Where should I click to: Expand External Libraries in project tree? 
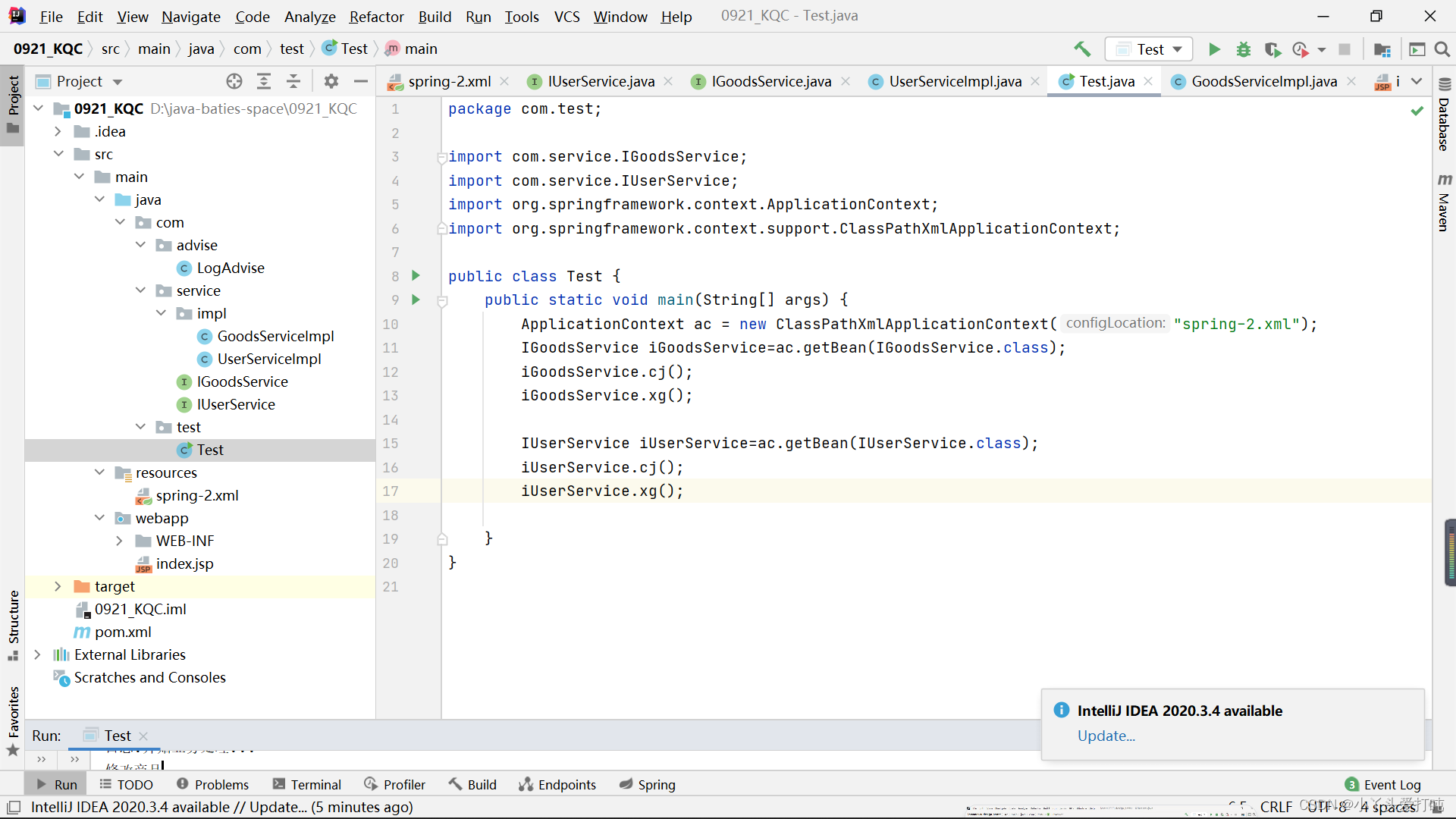coord(37,654)
